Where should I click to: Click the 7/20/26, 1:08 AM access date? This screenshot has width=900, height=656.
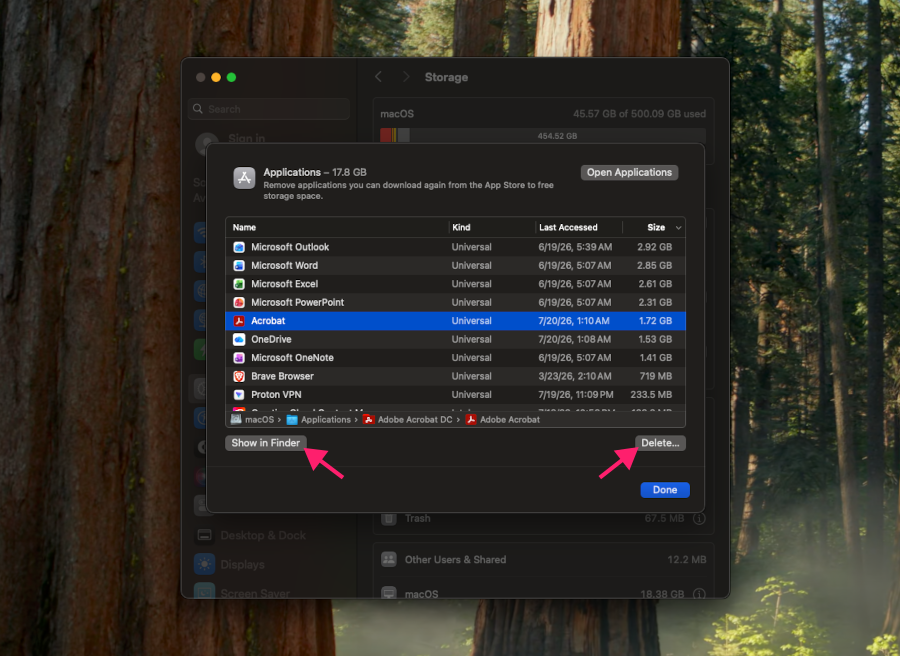click(575, 339)
